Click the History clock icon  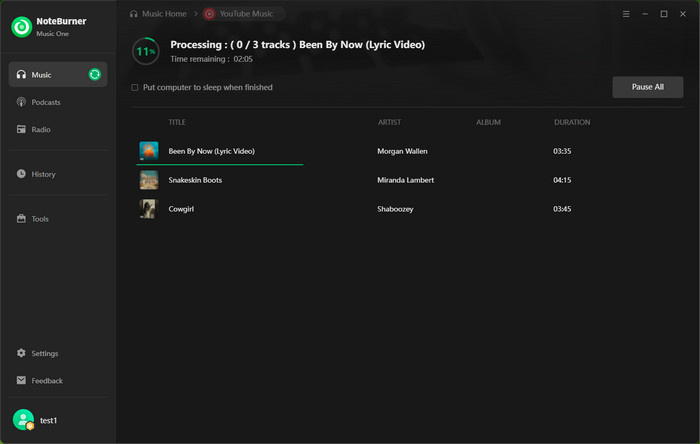pos(21,174)
